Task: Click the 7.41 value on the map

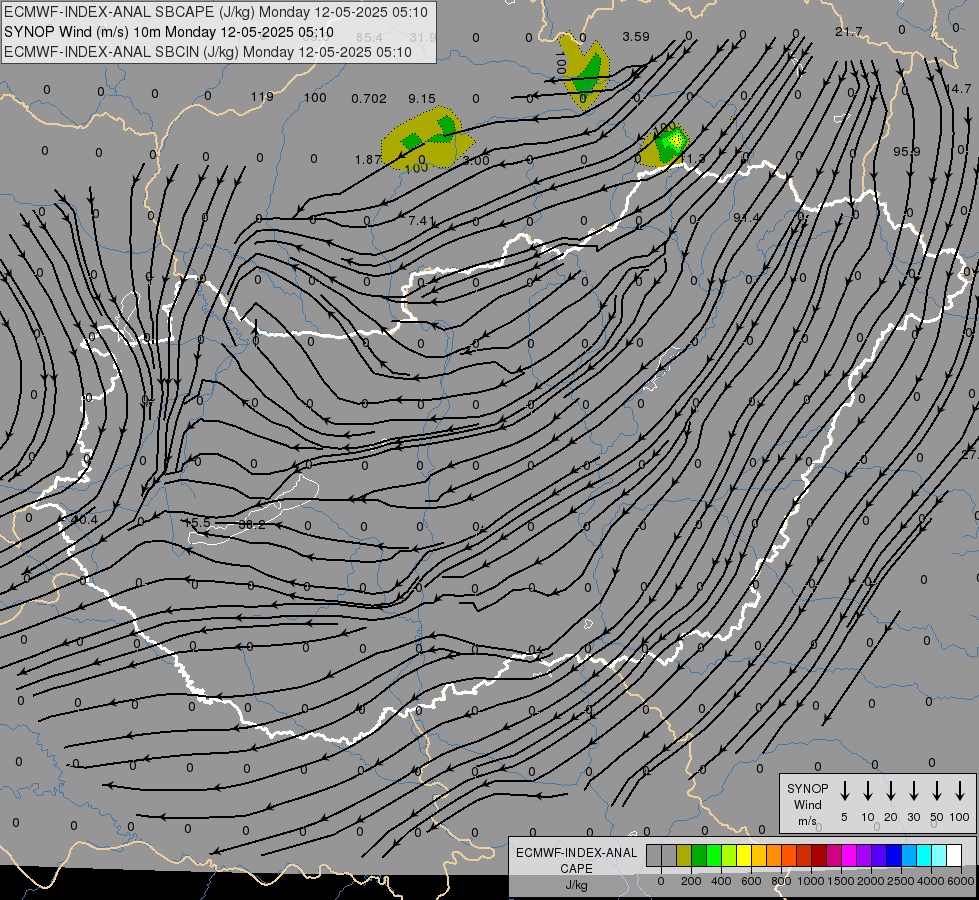Action: pos(421,220)
